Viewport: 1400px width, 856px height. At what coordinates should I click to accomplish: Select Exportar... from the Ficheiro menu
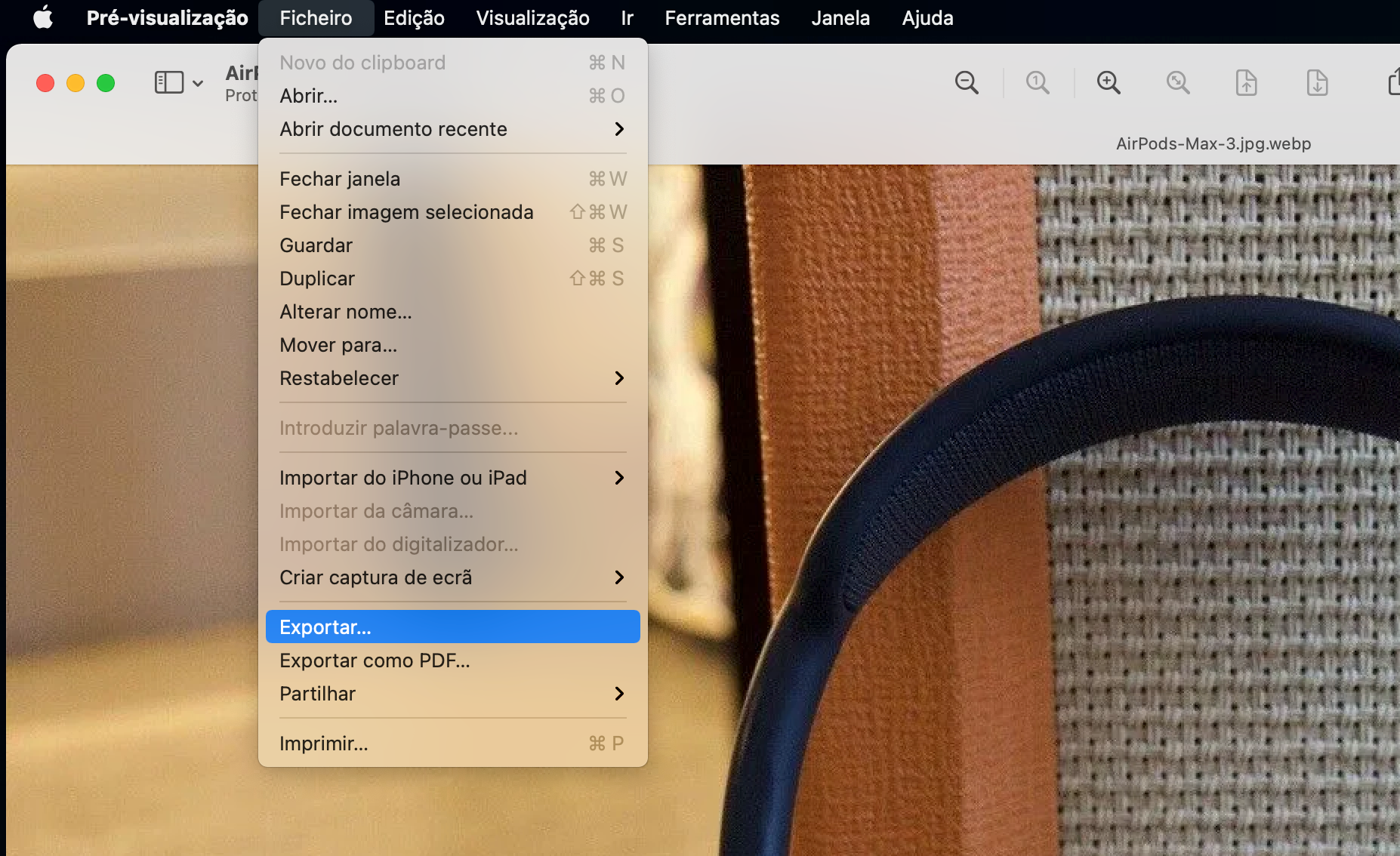[x=452, y=627]
